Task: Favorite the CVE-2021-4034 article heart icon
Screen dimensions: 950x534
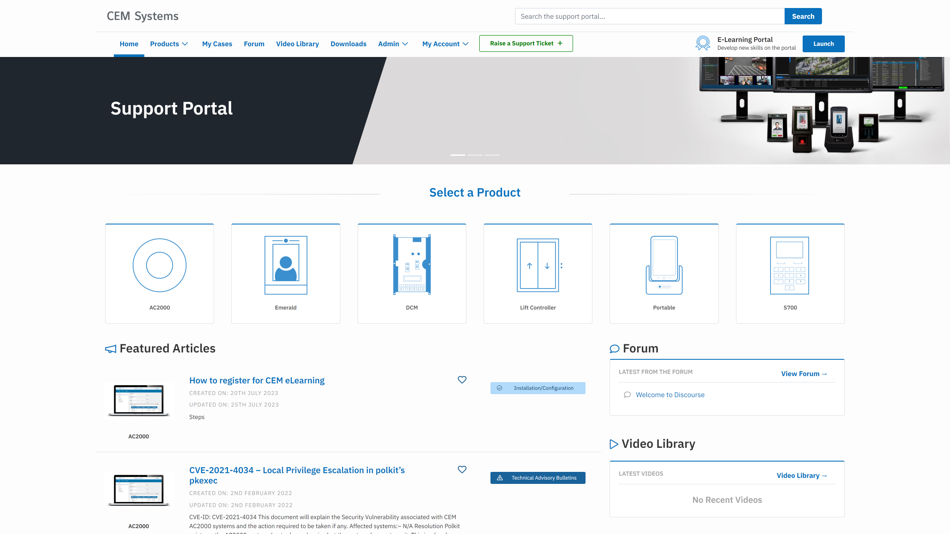Action: coord(462,470)
